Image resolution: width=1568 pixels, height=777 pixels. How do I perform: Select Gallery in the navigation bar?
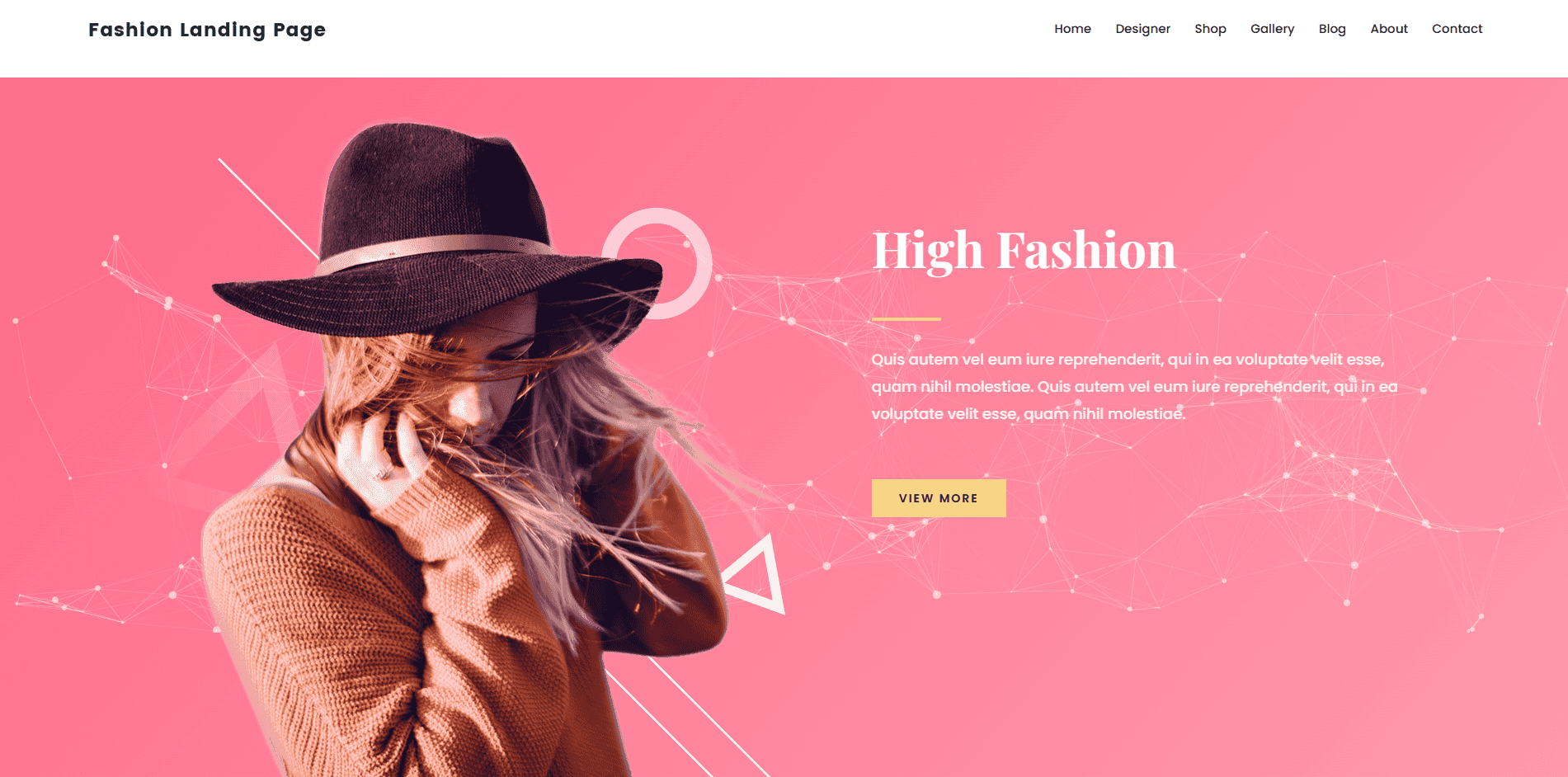tap(1272, 29)
